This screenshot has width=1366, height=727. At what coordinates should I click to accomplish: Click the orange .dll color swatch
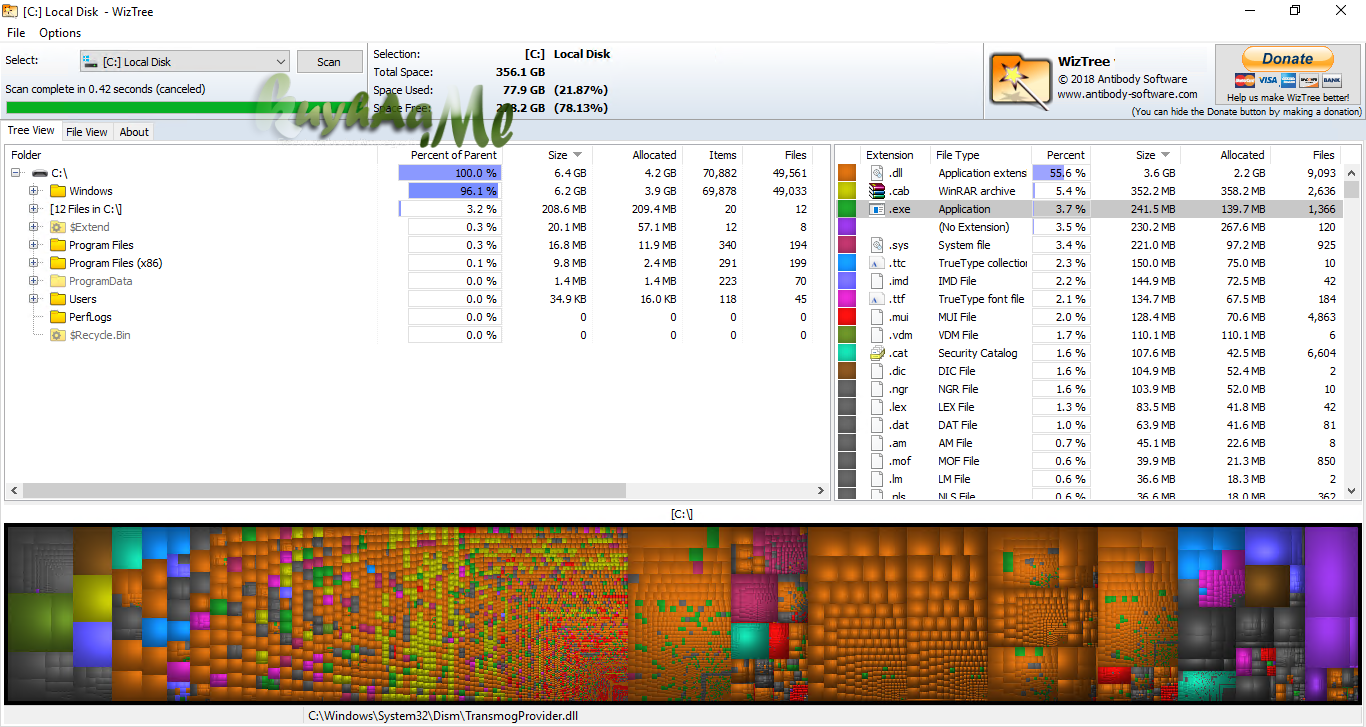[x=847, y=173]
